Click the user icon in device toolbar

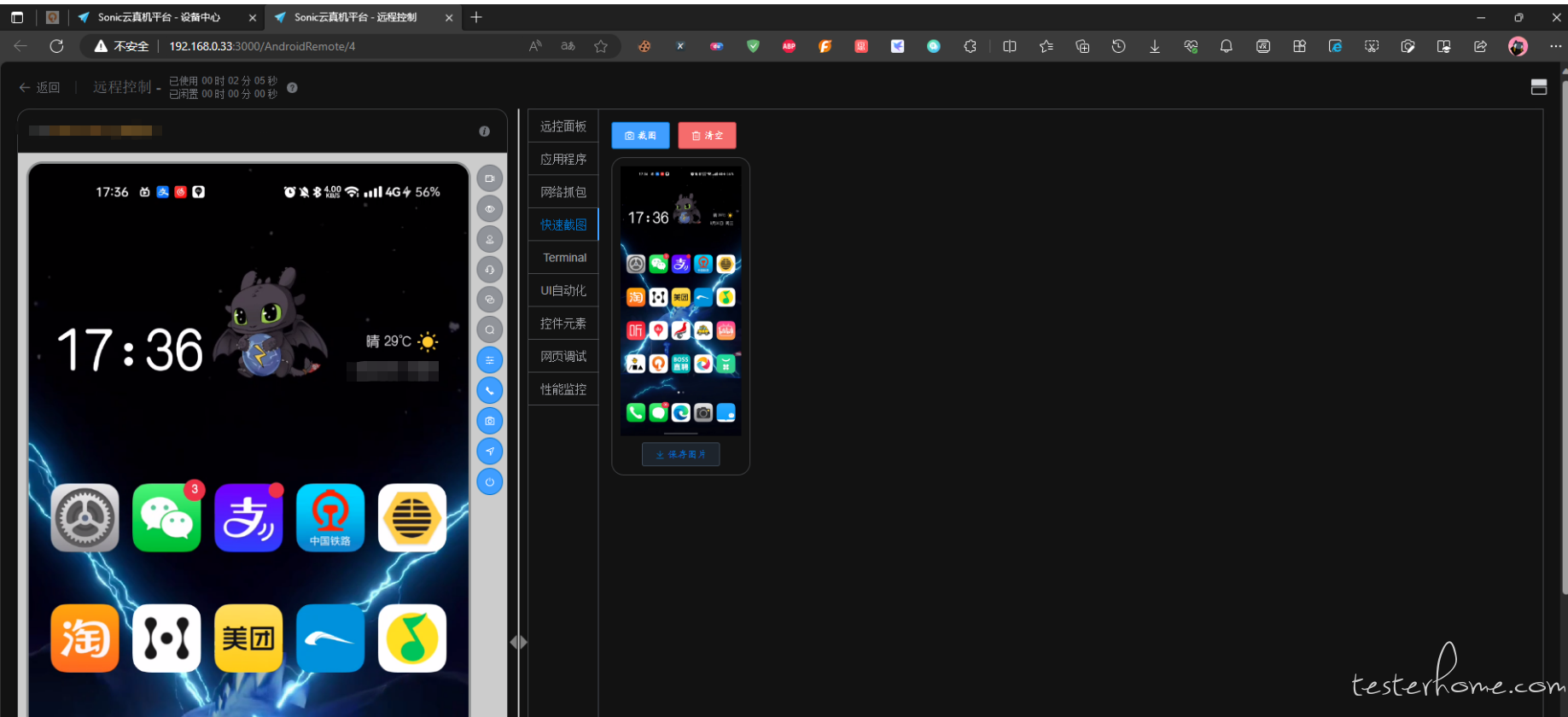490,240
